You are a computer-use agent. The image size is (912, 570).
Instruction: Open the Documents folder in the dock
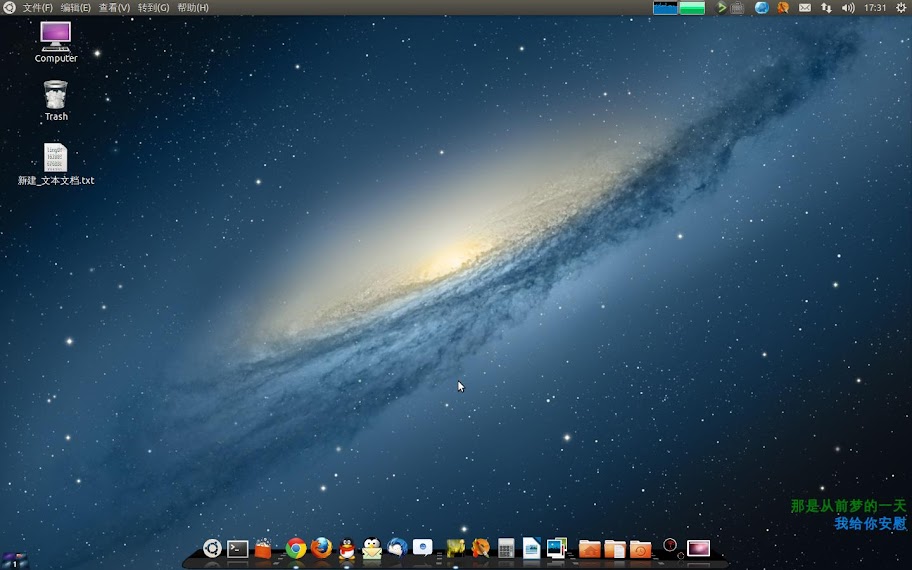click(615, 548)
